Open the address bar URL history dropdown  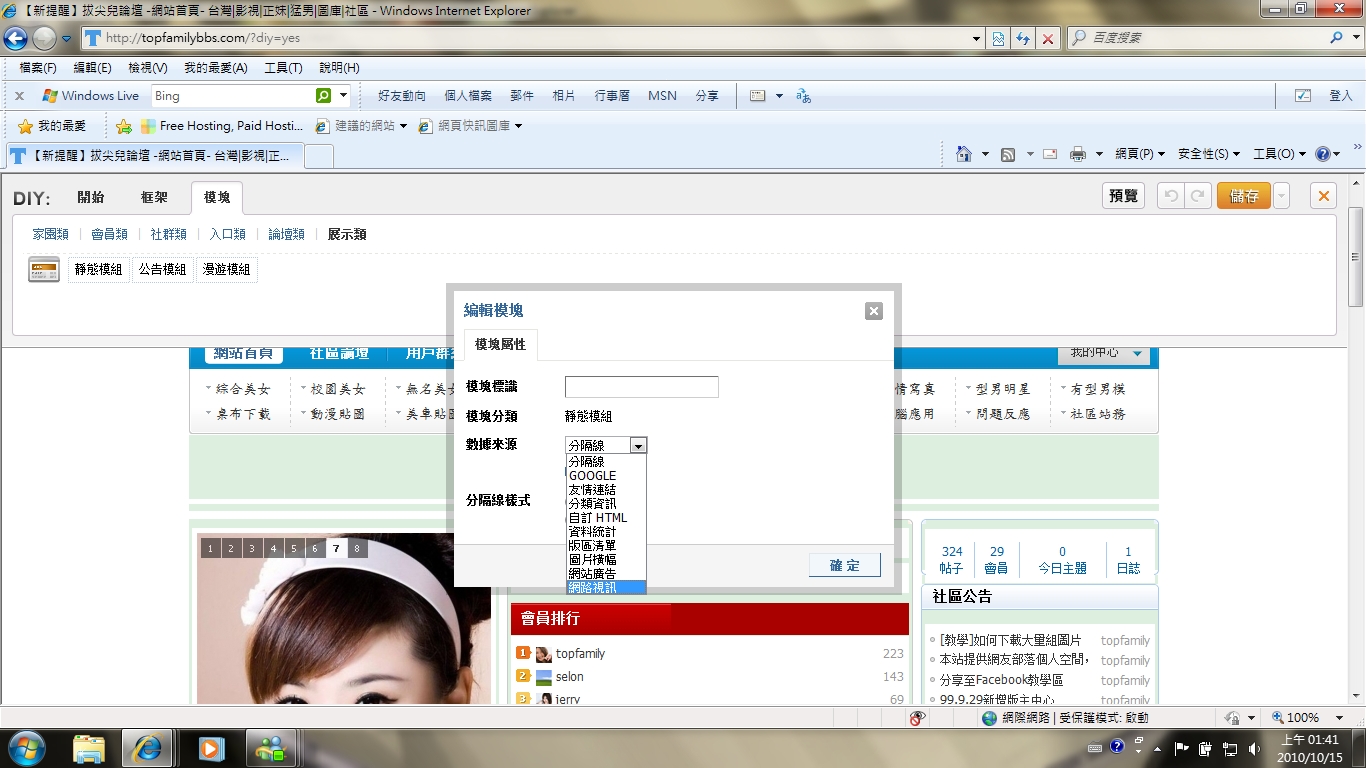click(977, 38)
